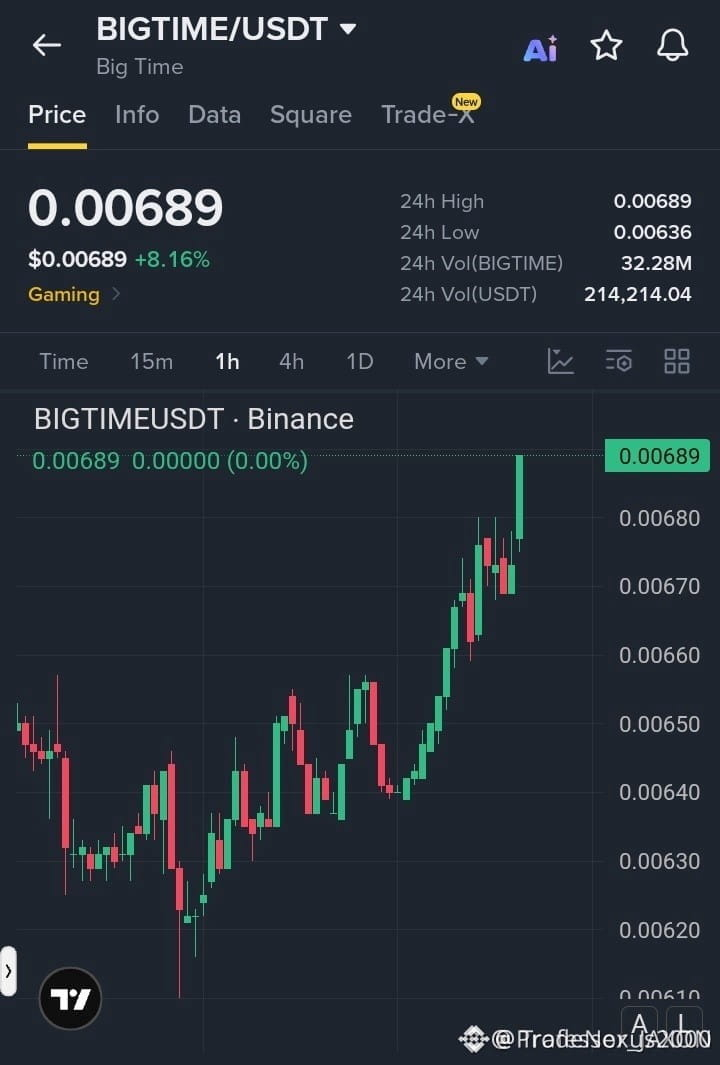Screen dimensions: 720x1065
Task: Add BIGTIME/USDT to favorites with star
Action: pyautogui.click(x=606, y=46)
